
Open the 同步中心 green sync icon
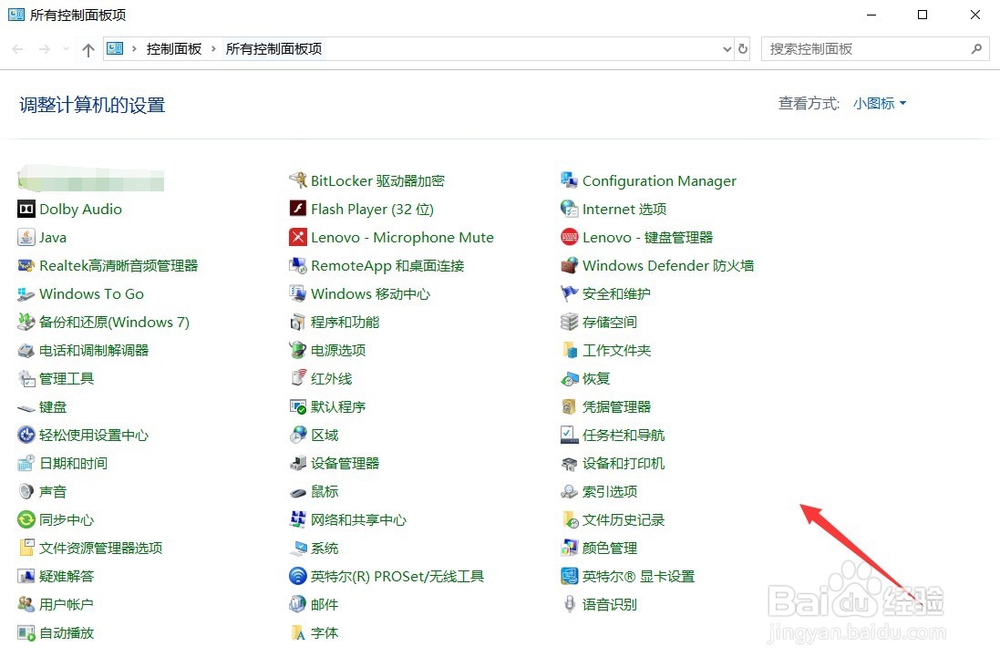pyautogui.click(x=26, y=520)
